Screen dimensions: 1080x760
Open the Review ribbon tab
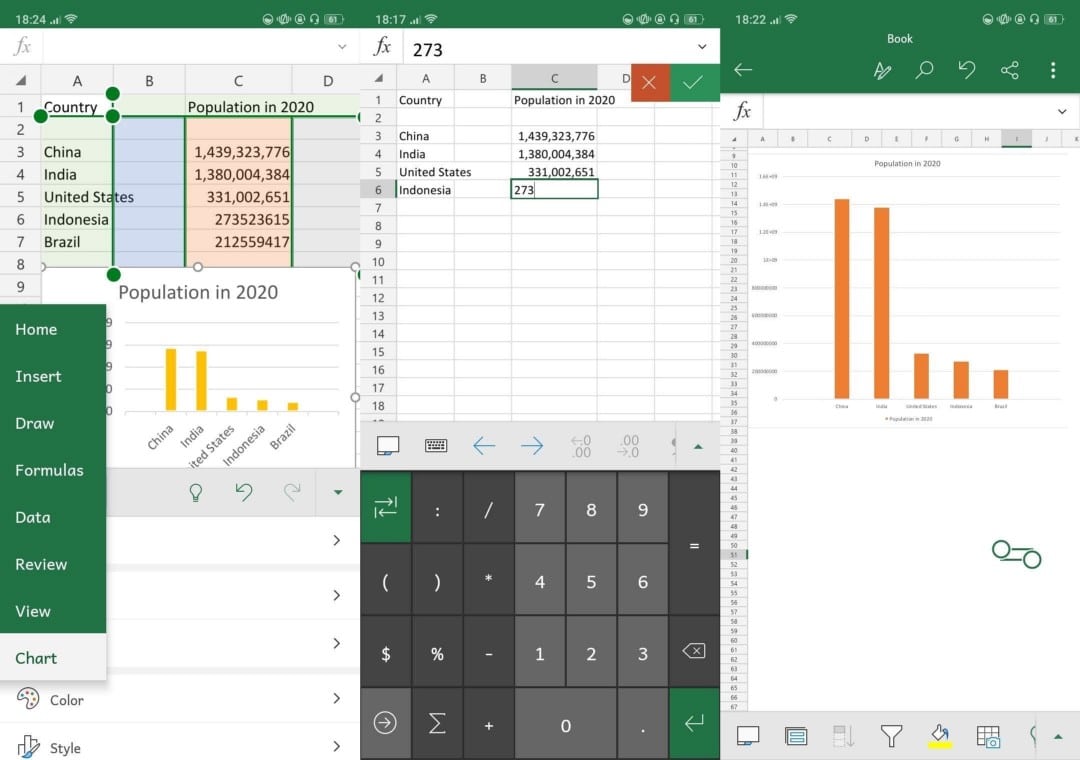pyautogui.click(x=41, y=564)
